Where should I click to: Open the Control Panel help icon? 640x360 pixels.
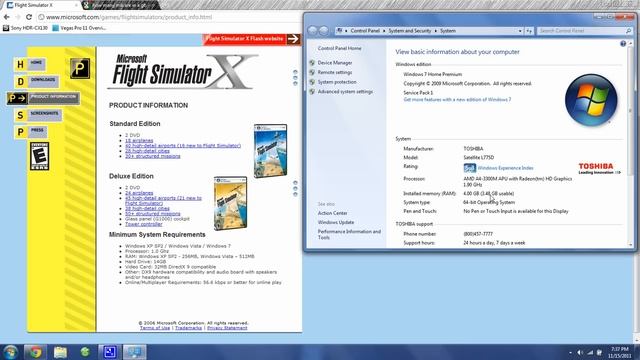[623, 44]
